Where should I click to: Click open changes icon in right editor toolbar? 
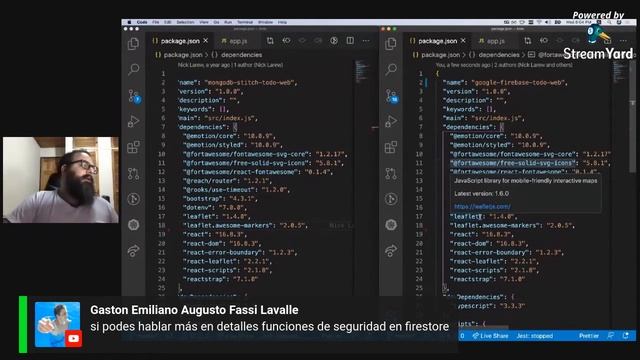tap(544, 40)
